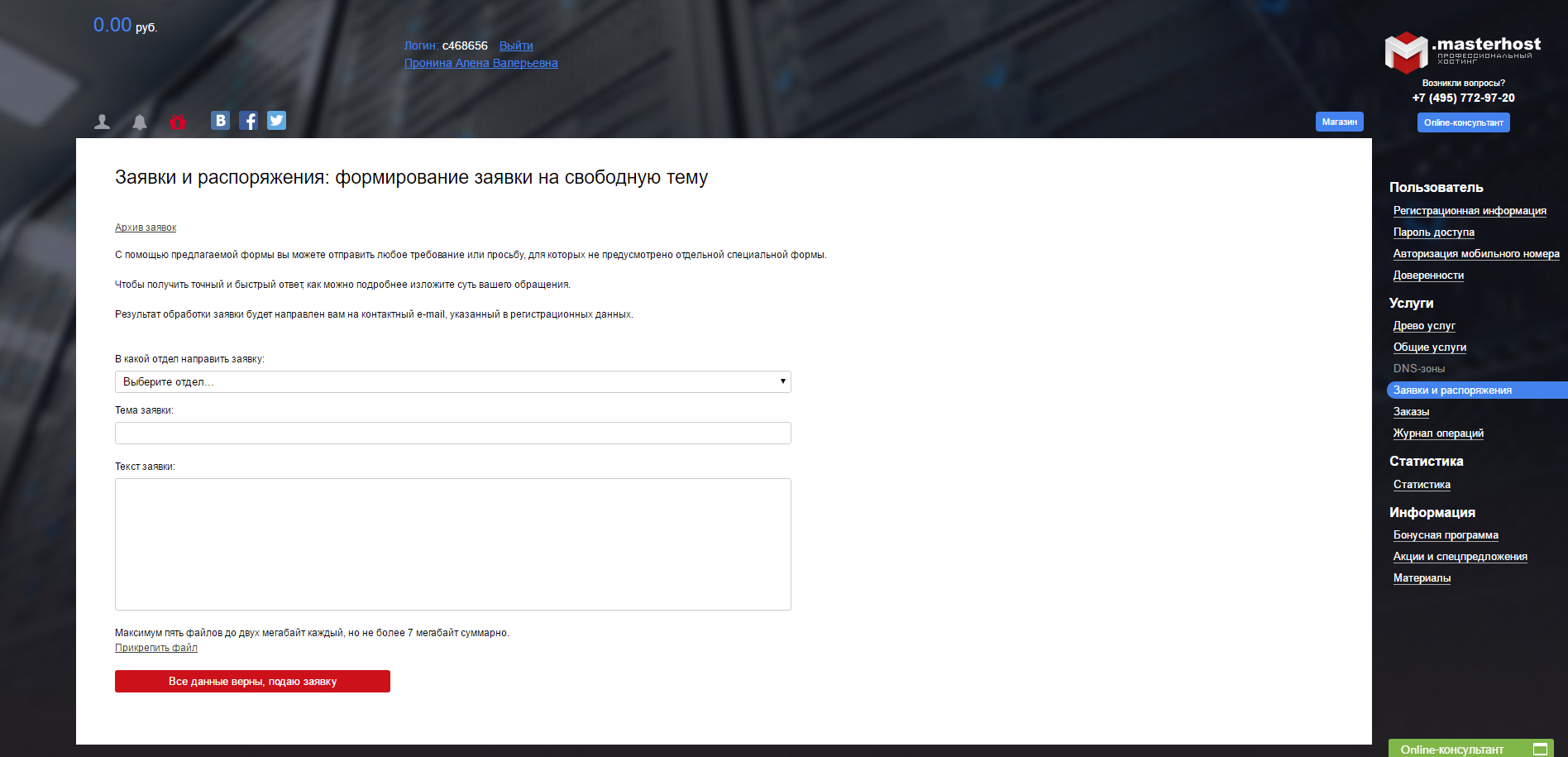Open 'Заказы' in the sidebar
Viewport: 1568px width, 757px height.
click(x=1411, y=412)
